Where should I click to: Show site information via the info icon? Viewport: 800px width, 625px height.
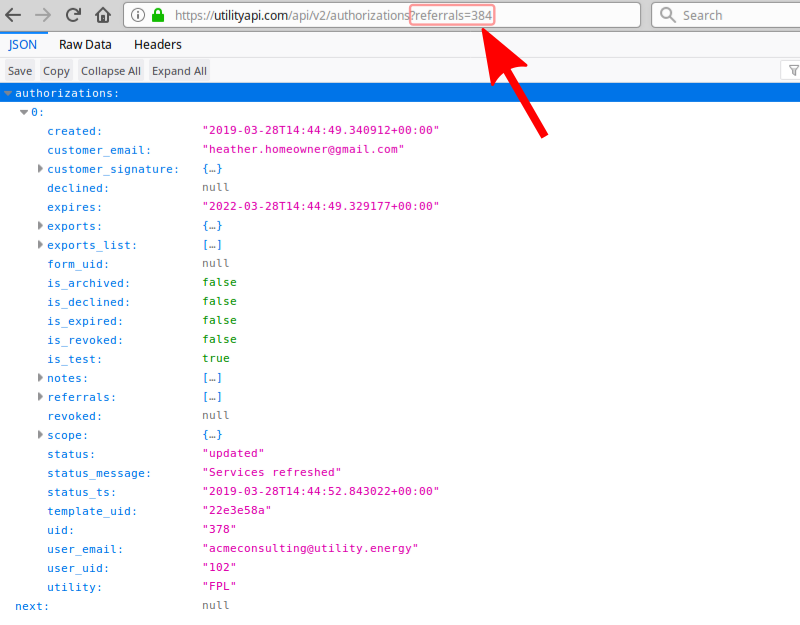[138, 15]
